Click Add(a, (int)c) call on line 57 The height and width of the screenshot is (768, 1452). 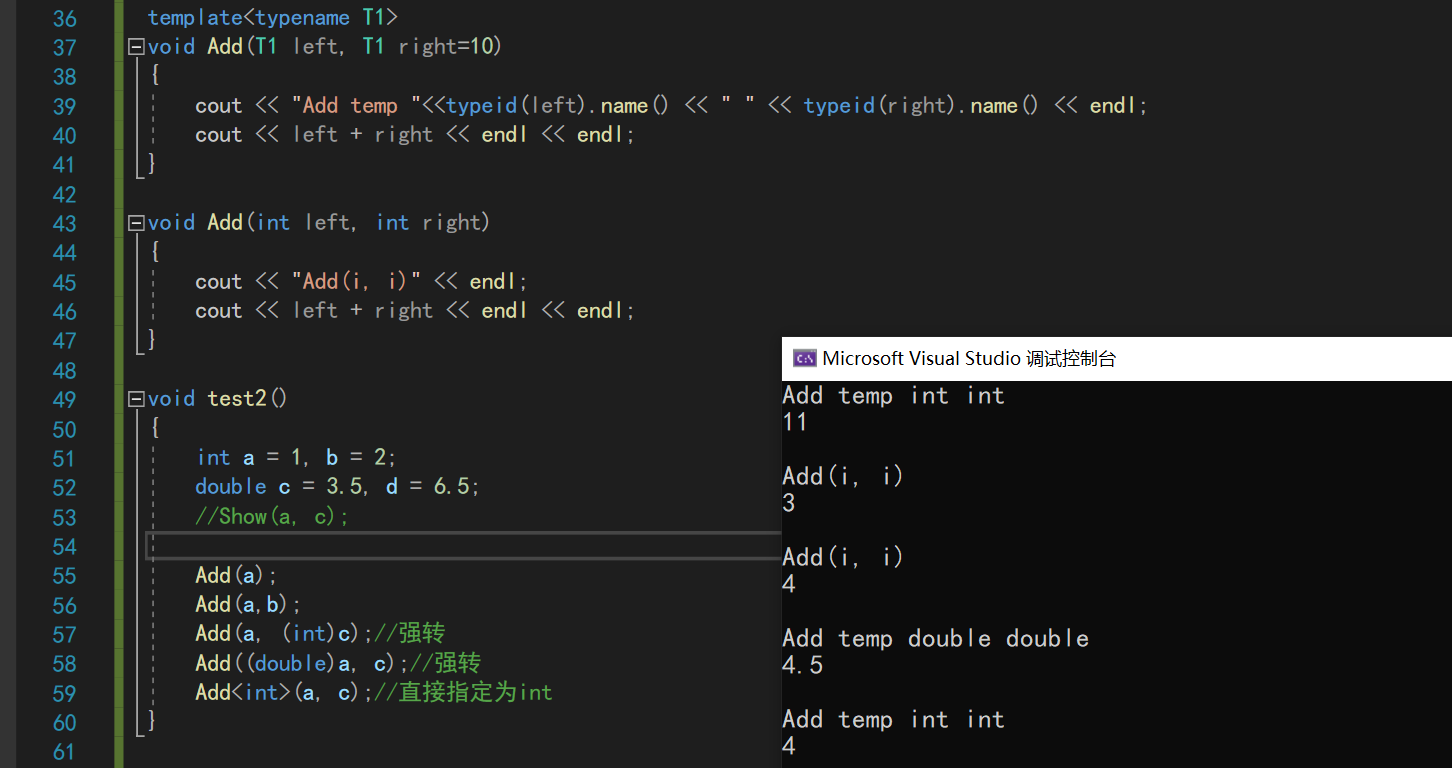pos(285,634)
